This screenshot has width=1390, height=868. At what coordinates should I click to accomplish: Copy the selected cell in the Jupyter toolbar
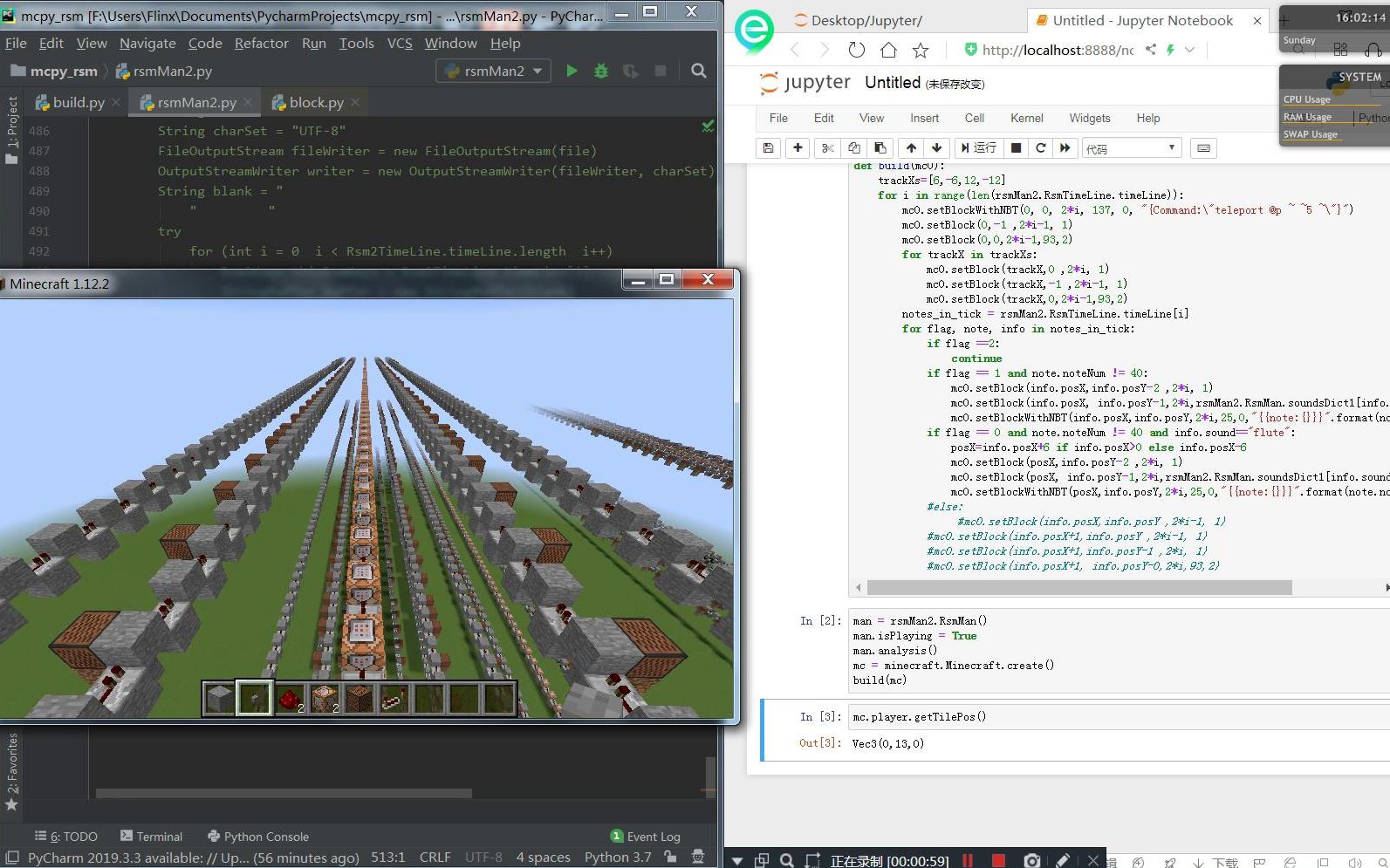pyautogui.click(x=854, y=148)
